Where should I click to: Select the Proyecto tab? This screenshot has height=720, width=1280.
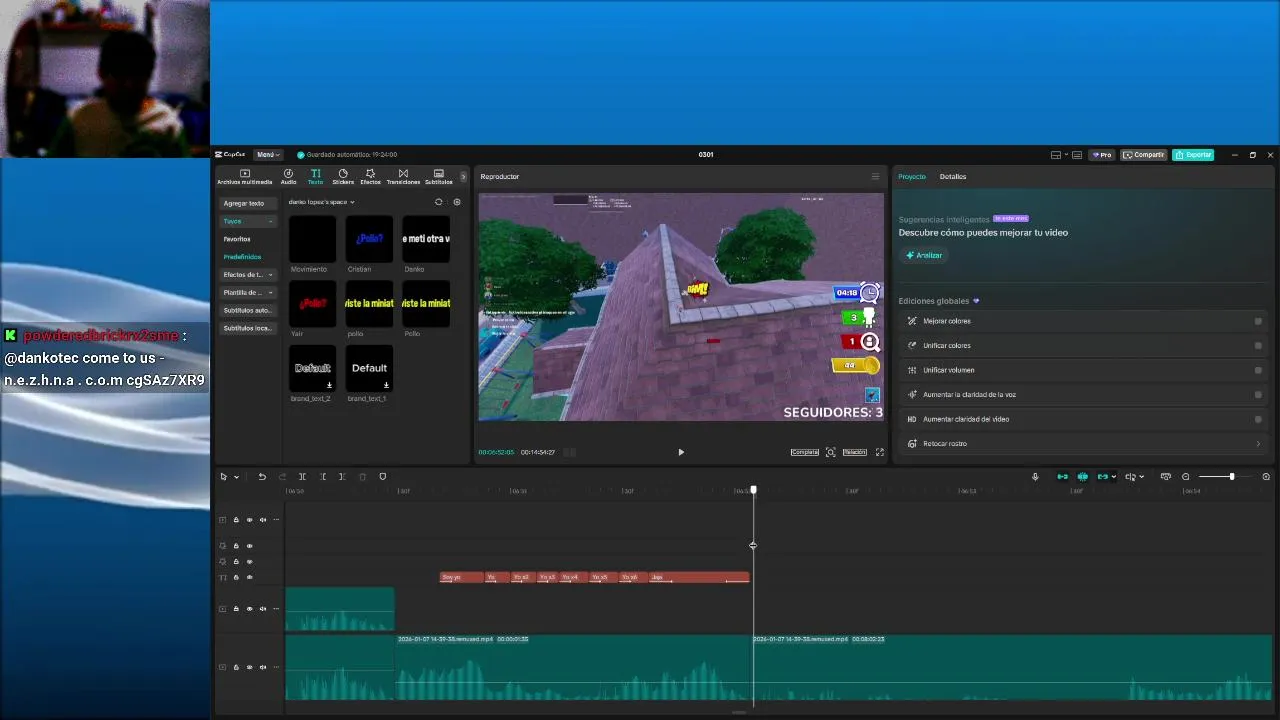(912, 177)
